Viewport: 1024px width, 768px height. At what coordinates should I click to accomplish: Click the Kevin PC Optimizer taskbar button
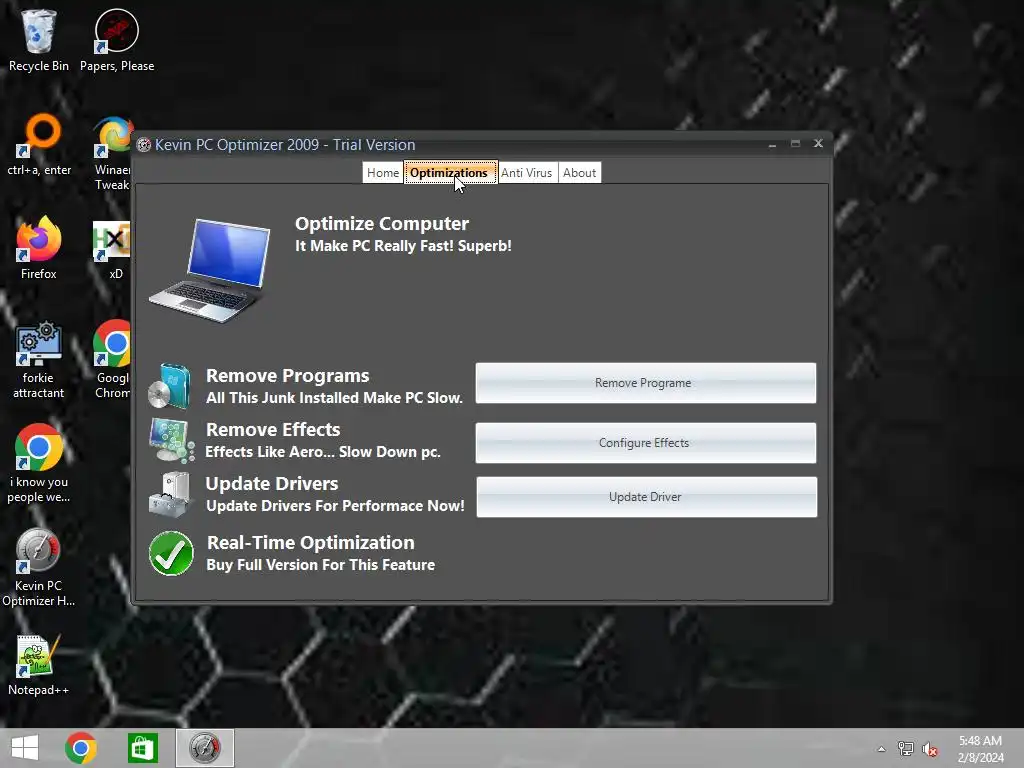pyautogui.click(x=205, y=748)
